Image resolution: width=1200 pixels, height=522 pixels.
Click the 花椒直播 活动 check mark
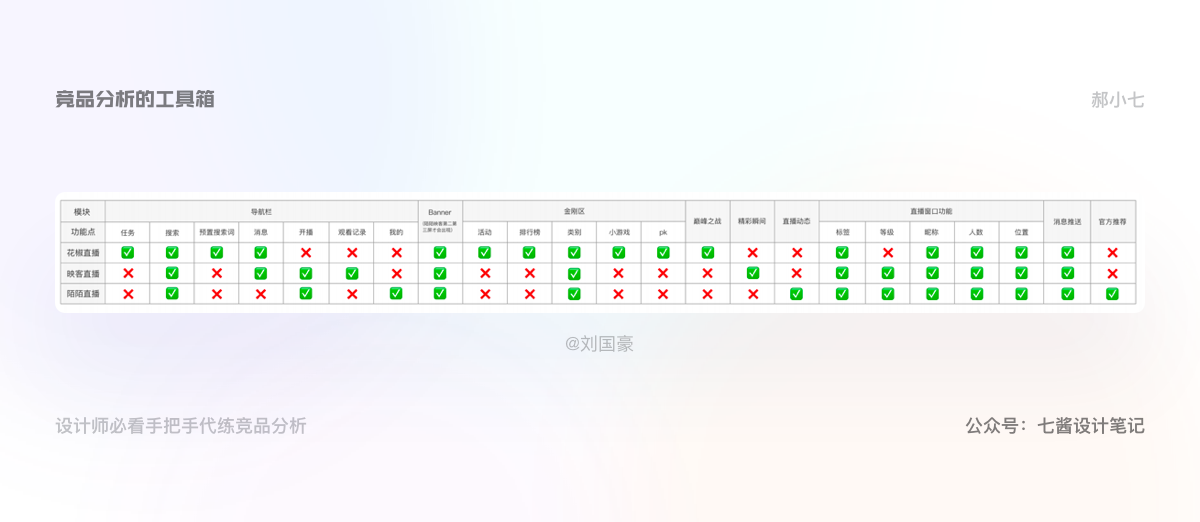[x=485, y=252]
